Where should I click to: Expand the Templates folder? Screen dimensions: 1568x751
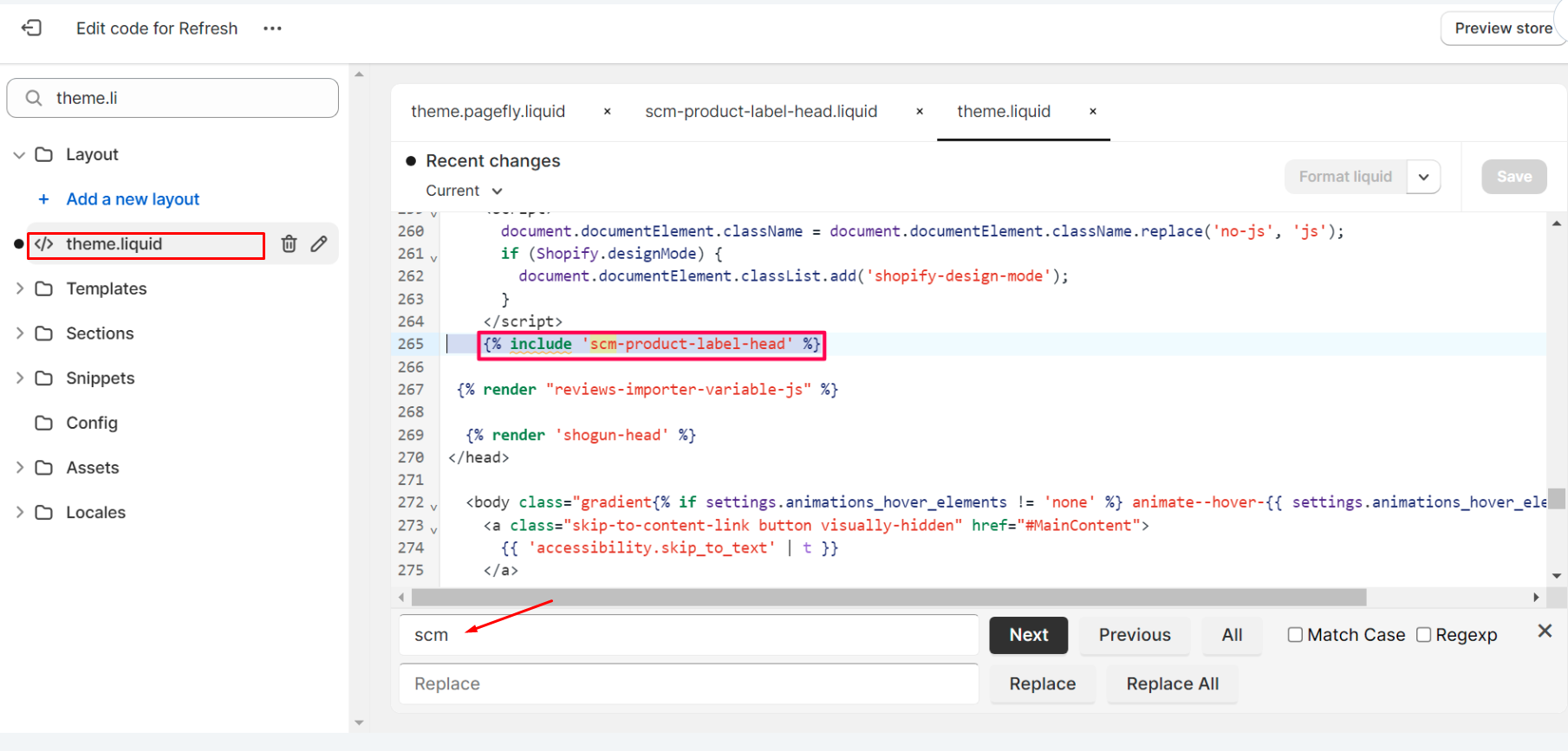tap(19, 288)
